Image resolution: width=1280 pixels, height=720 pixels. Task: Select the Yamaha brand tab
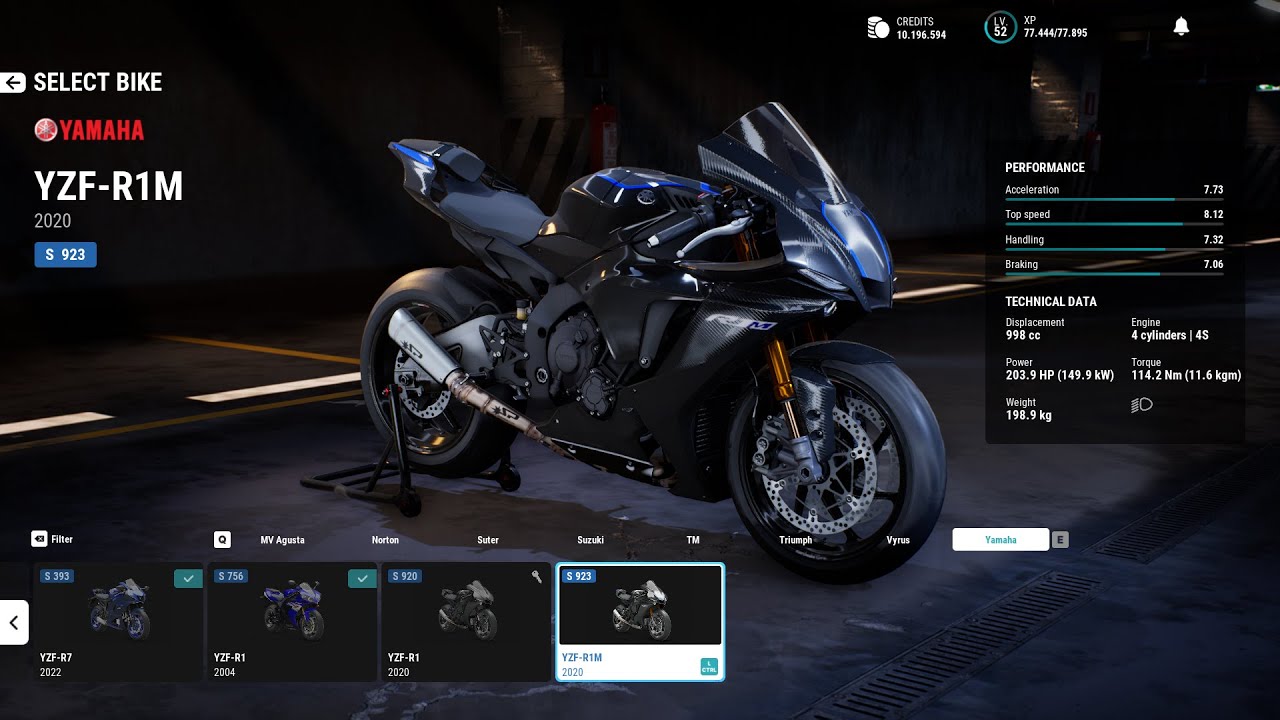[x=1001, y=540]
